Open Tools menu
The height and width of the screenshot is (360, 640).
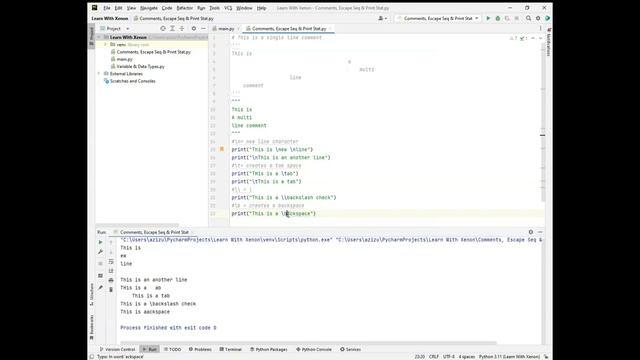click(x=214, y=8)
